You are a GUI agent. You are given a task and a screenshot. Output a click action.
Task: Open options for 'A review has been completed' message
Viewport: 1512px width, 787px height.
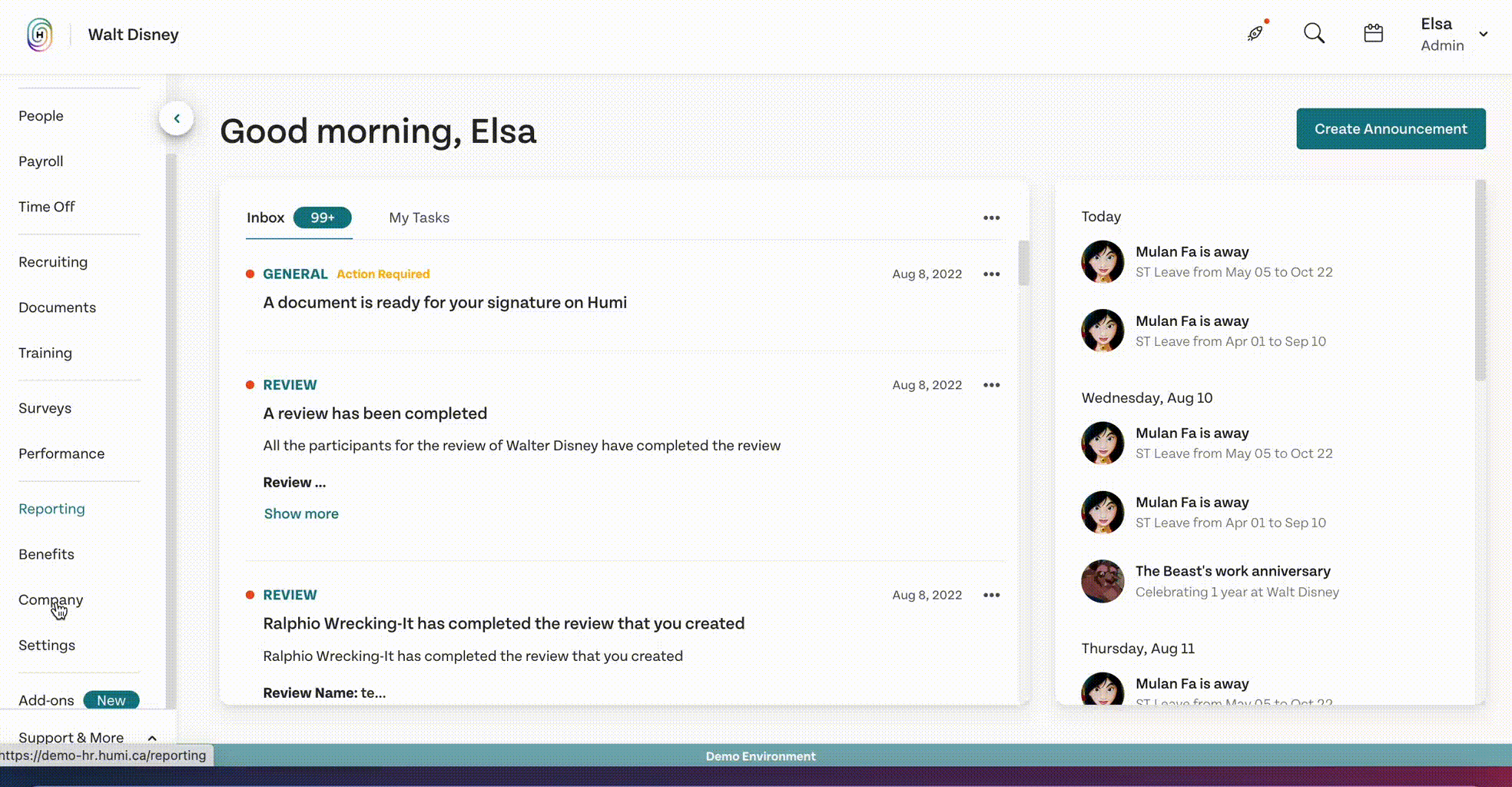[992, 385]
